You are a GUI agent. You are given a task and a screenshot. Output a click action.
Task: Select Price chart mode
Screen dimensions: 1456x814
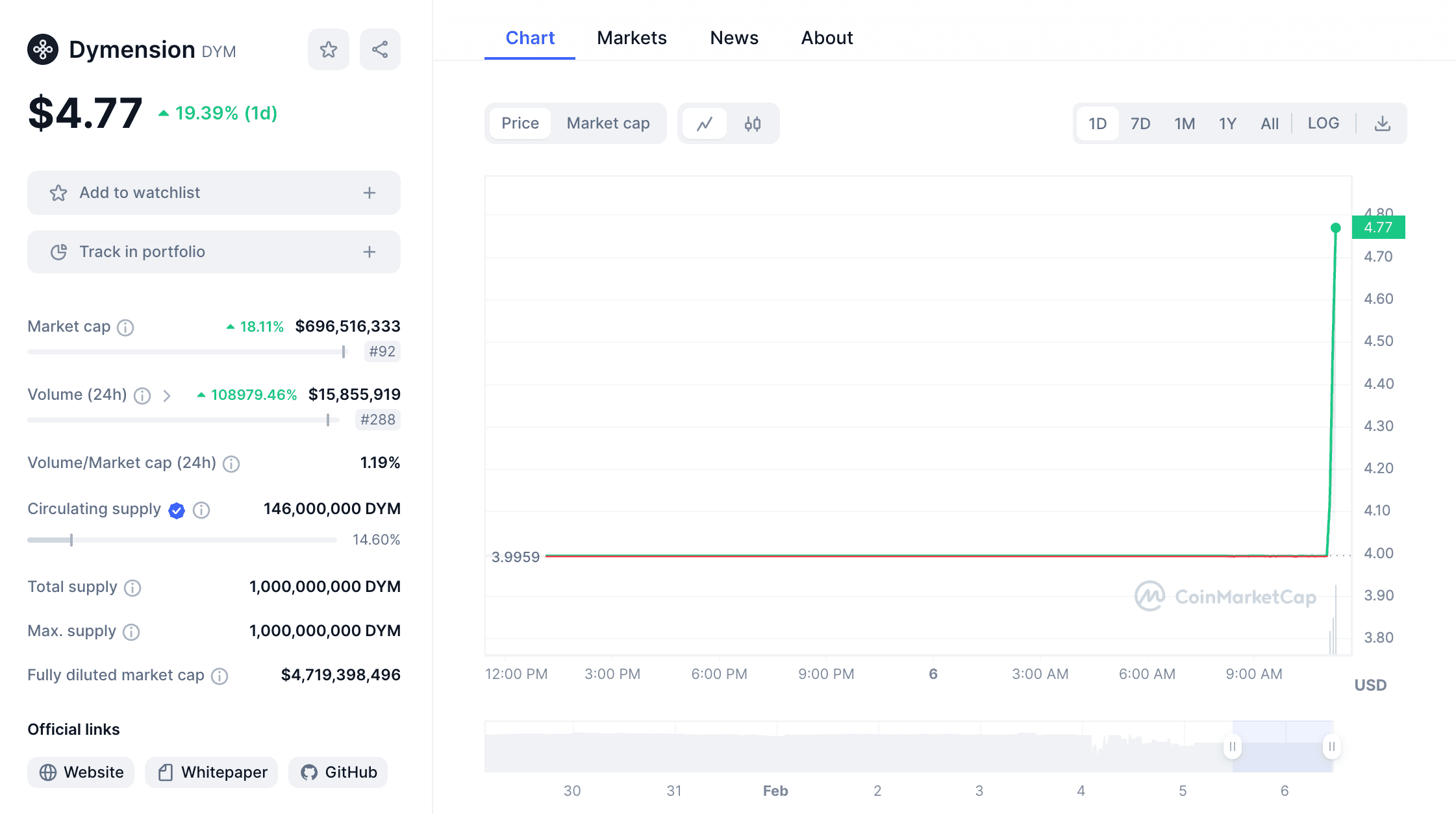tap(520, 123)
